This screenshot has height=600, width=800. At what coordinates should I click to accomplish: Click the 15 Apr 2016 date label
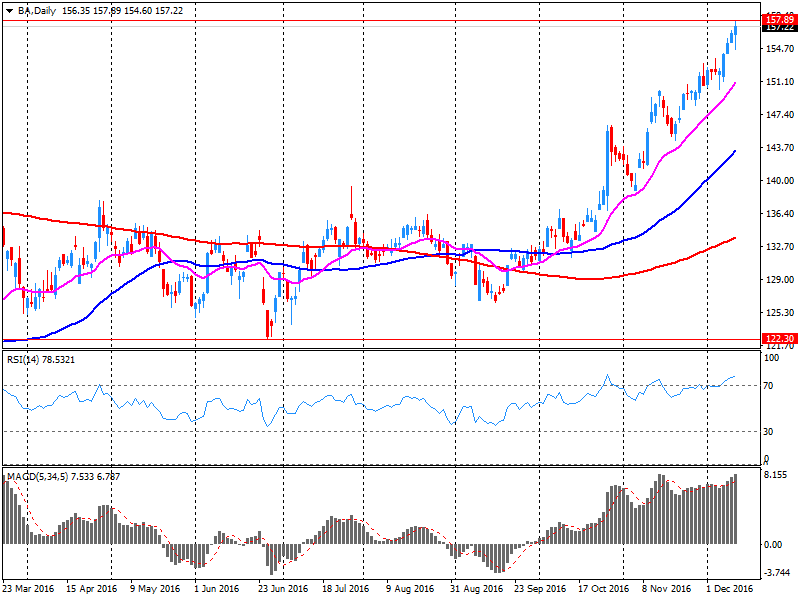[91, 589]
